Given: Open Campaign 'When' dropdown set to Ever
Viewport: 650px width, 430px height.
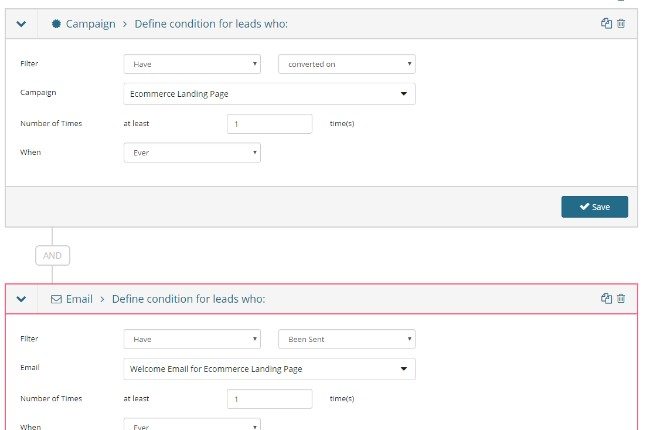Looking at the screenshot, I should coord(192,153).
